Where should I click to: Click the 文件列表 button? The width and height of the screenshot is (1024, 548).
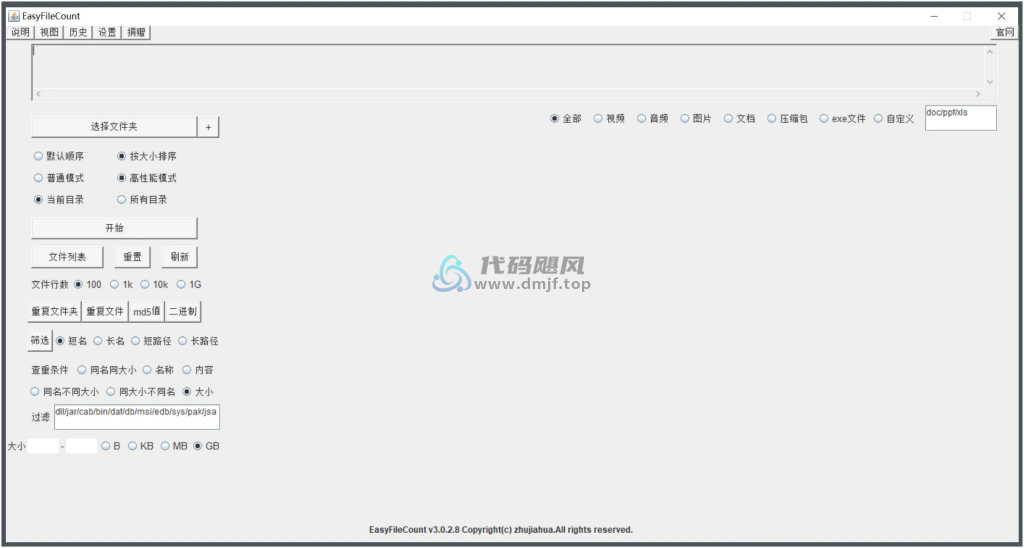(x=67, y=257)
